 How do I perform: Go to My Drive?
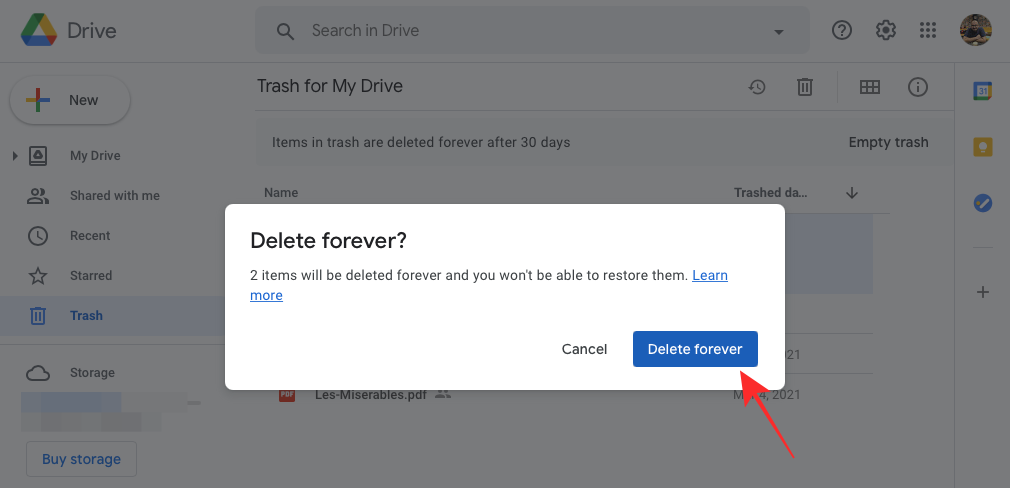(x=95, y=156)
